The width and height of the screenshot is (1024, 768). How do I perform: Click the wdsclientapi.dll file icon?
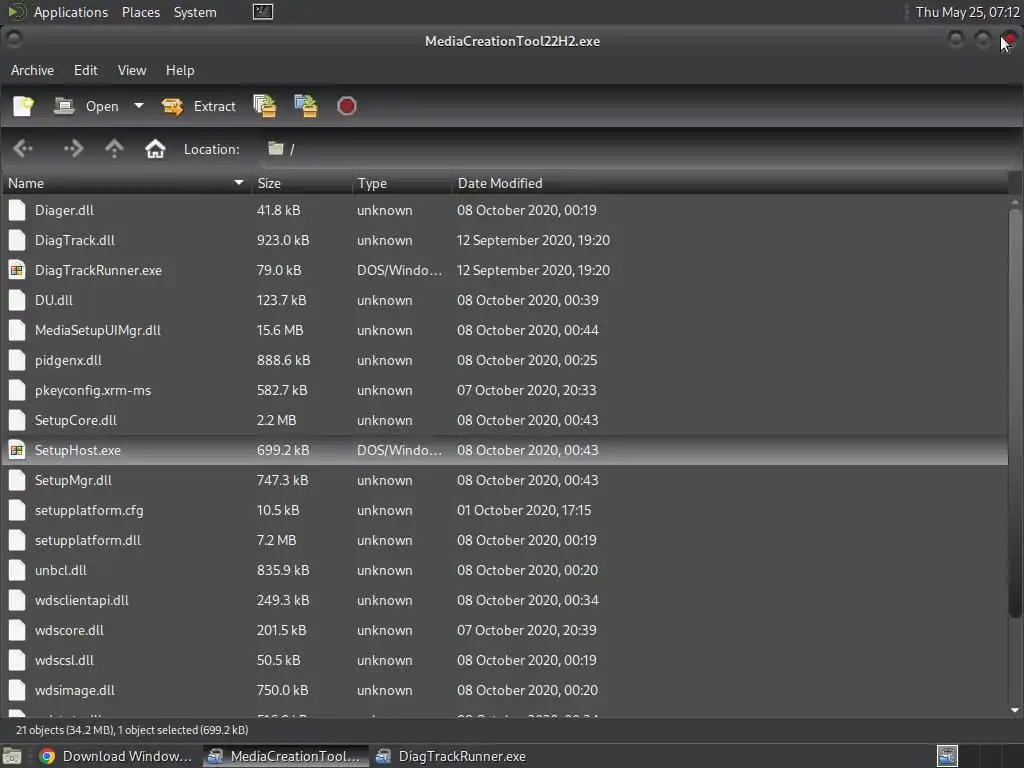click(17, 601)
